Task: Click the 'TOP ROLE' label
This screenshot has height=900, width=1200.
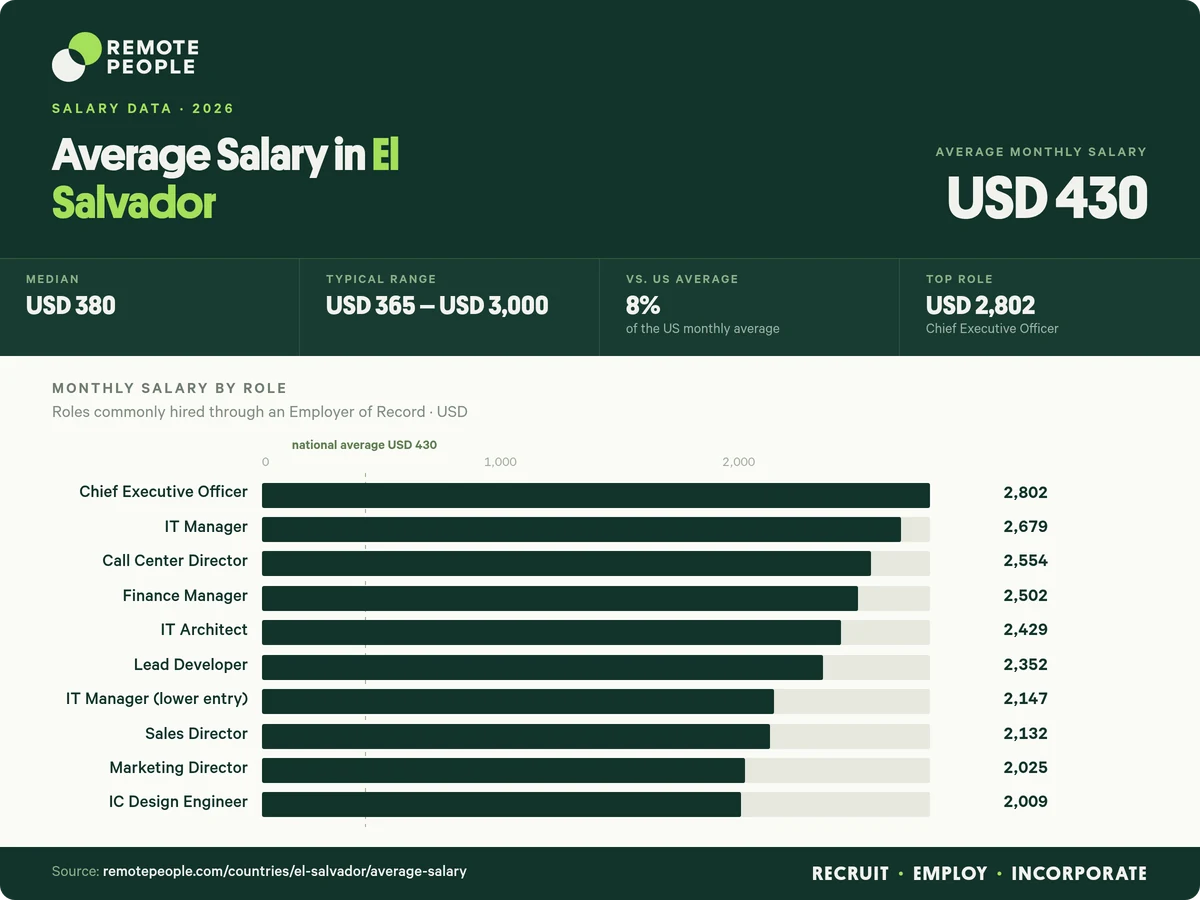Action: (959, 279)
